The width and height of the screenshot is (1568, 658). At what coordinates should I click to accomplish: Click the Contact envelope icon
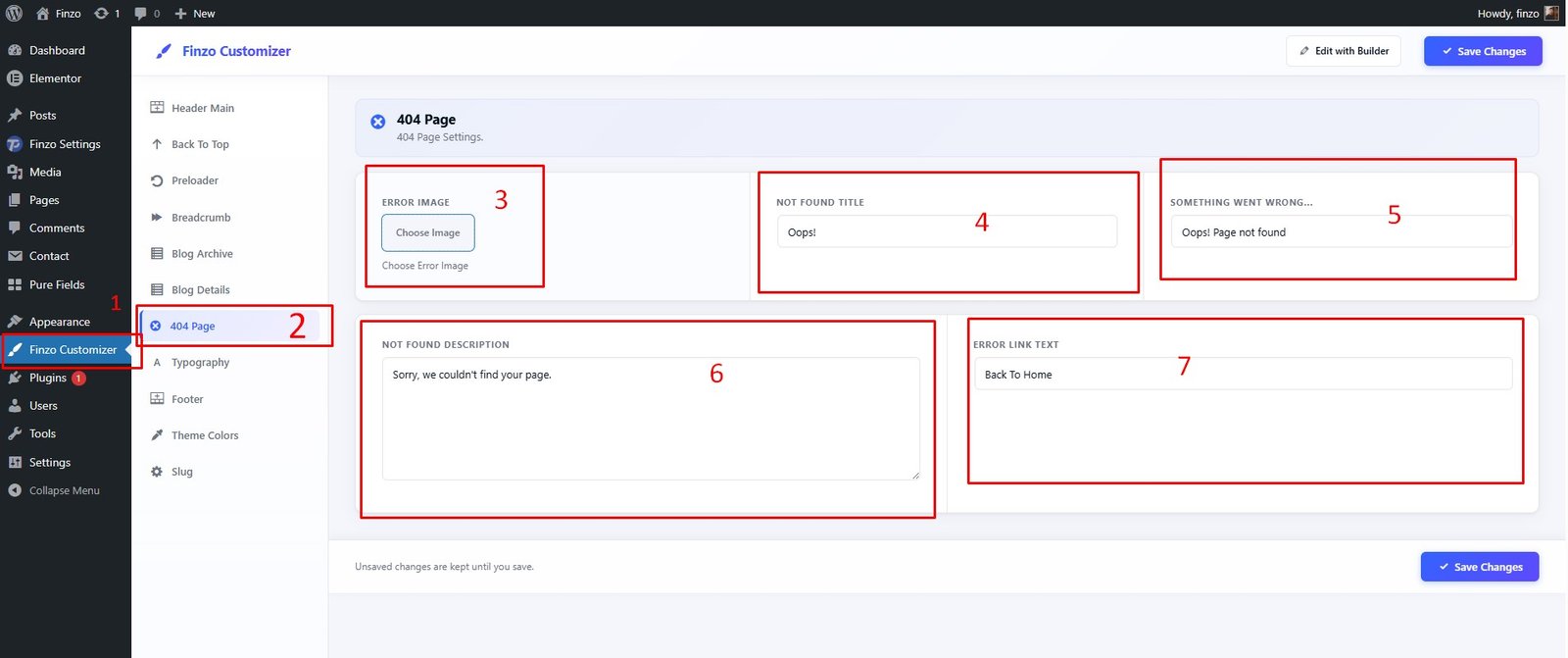[x=15, y=256]
